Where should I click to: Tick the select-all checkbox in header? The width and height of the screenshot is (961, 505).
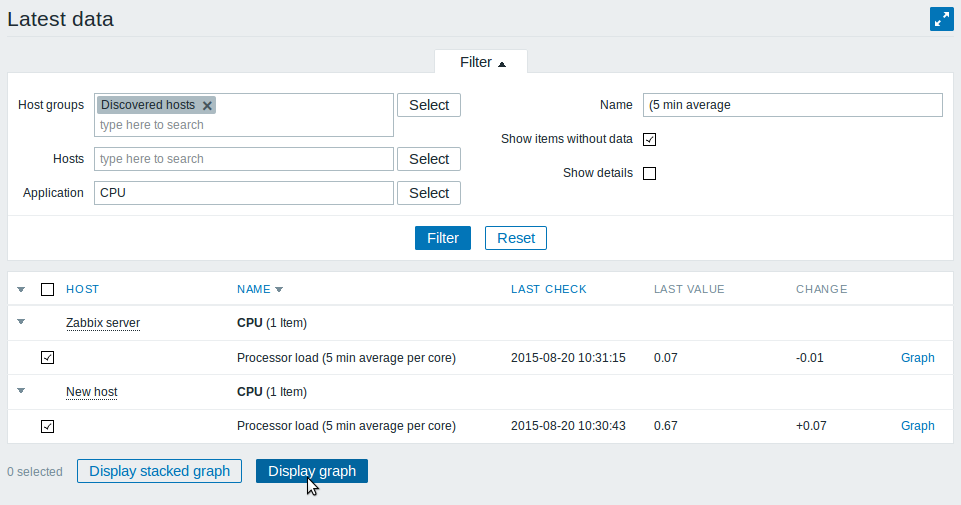click(x=47, y=289)
